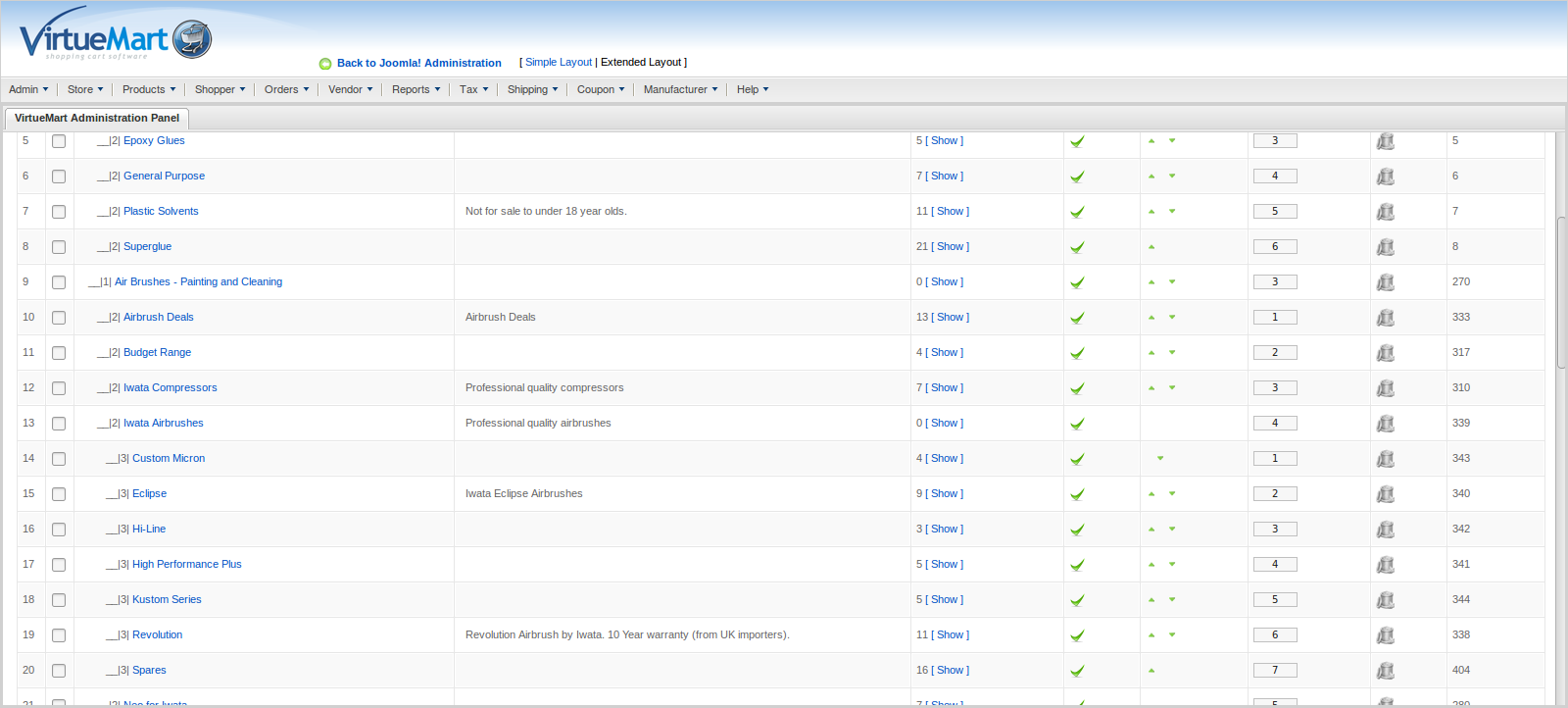Viewport: 1568px width, 708px height.
Task: Click the order field for Epoxy Glues
Action: point(1275,141)
